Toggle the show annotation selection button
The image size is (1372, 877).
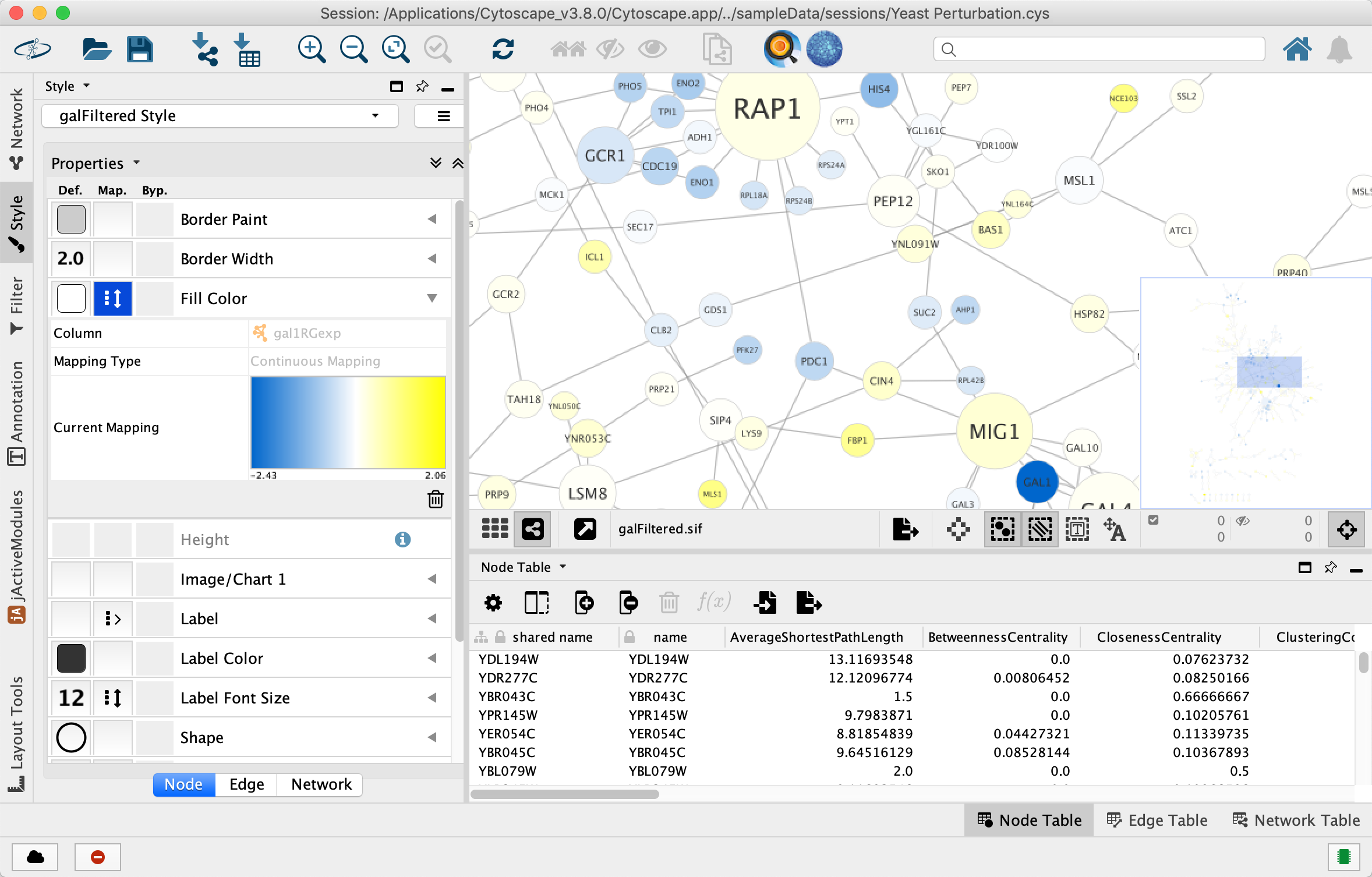click(x=1077, y=529)
